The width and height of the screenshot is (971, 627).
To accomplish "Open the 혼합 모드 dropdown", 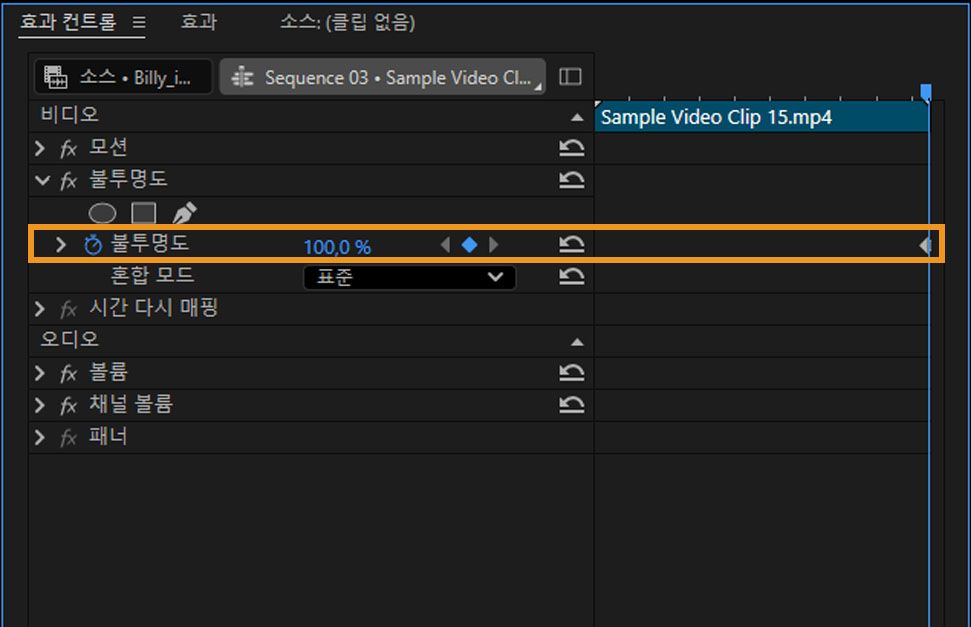I will tap(409, 277).
